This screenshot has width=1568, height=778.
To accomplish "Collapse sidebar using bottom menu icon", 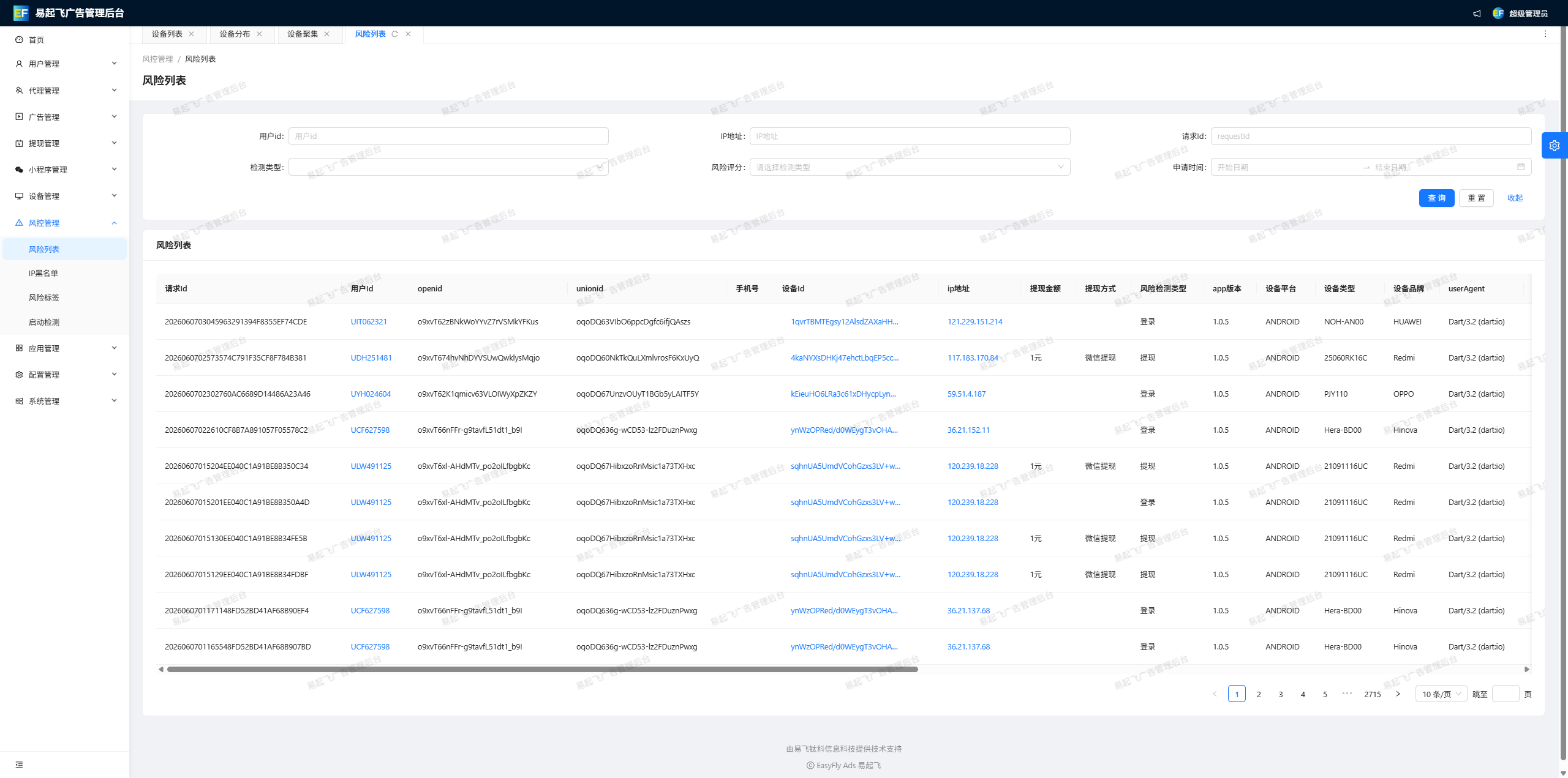I will coord(19,765).
